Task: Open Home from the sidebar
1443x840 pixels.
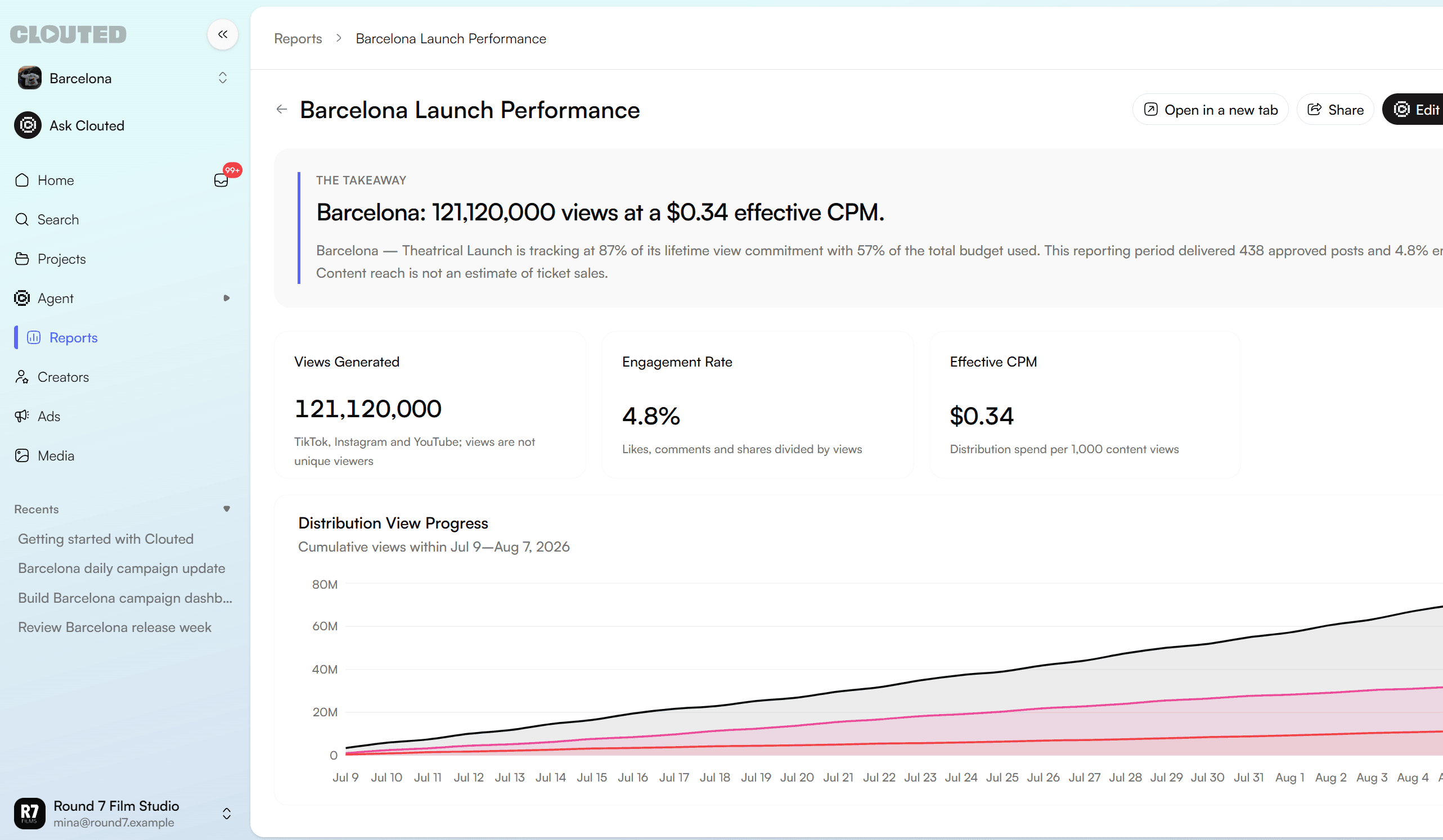Action: pyautogui.click(x=56, y=180)
